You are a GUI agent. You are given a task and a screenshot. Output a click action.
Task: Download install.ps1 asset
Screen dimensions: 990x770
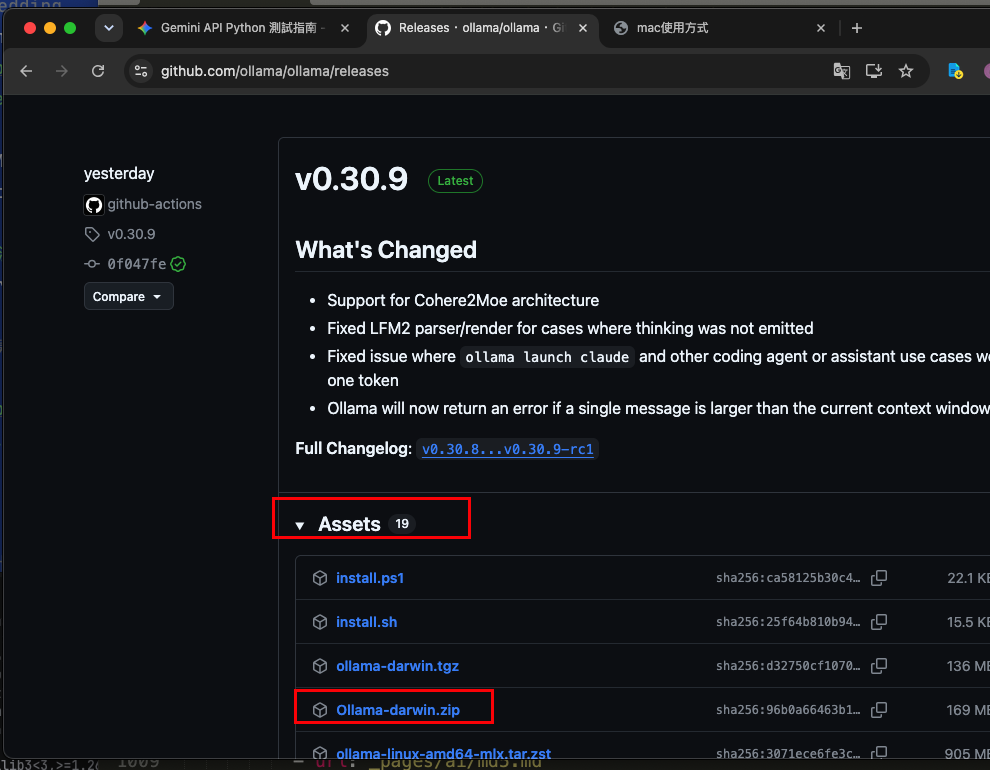(369, 578)
